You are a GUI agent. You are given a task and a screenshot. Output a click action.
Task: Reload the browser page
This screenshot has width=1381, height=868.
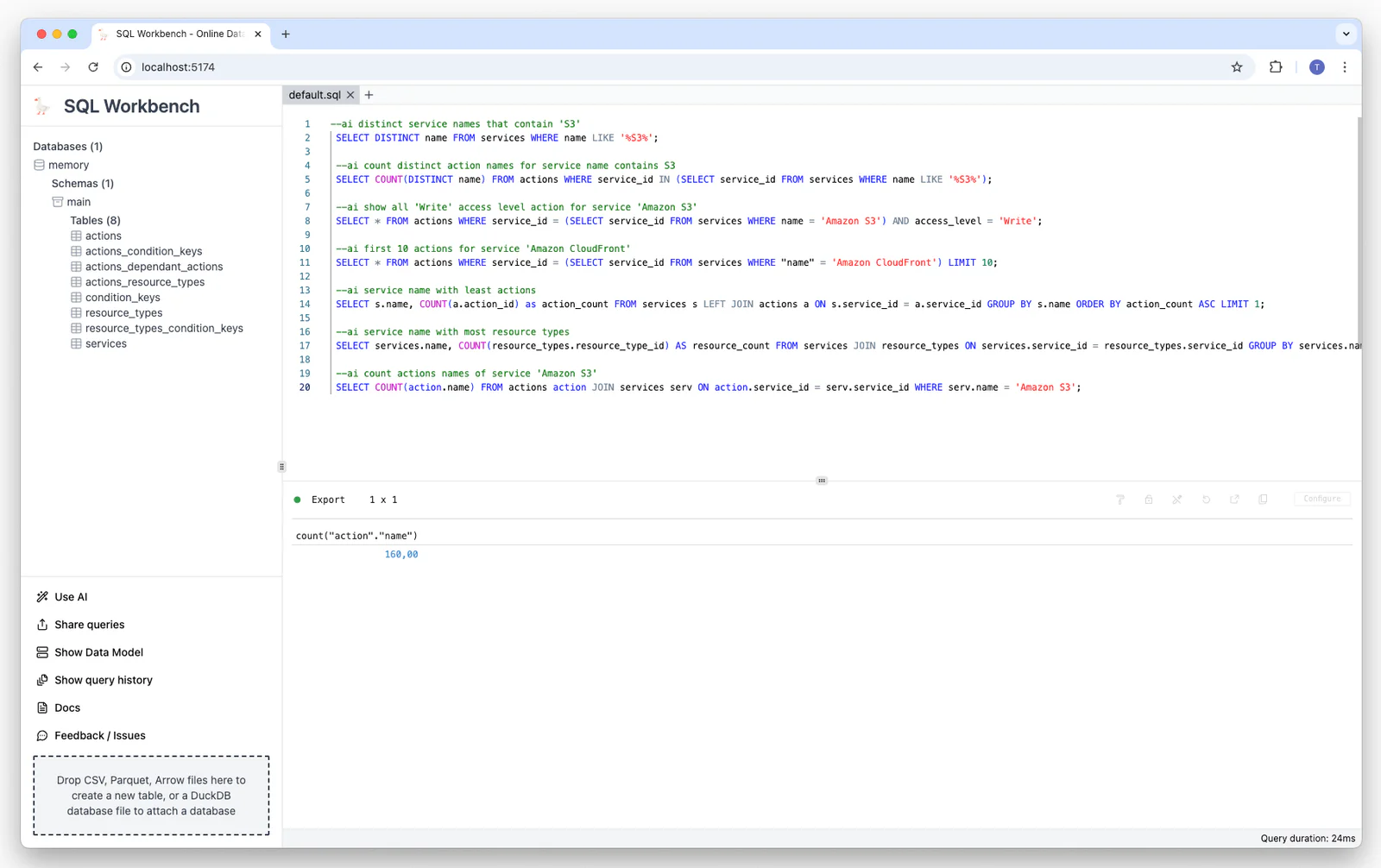tap(93, 67)
